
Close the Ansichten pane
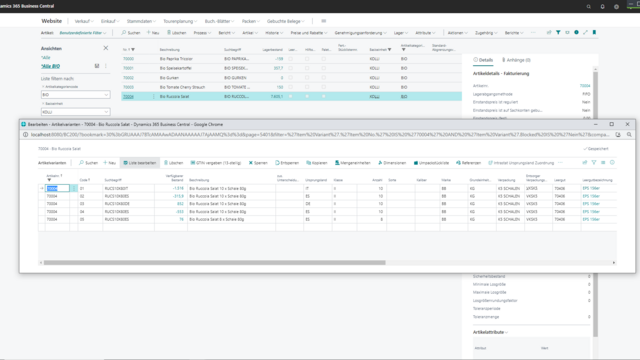click(106, 48)
